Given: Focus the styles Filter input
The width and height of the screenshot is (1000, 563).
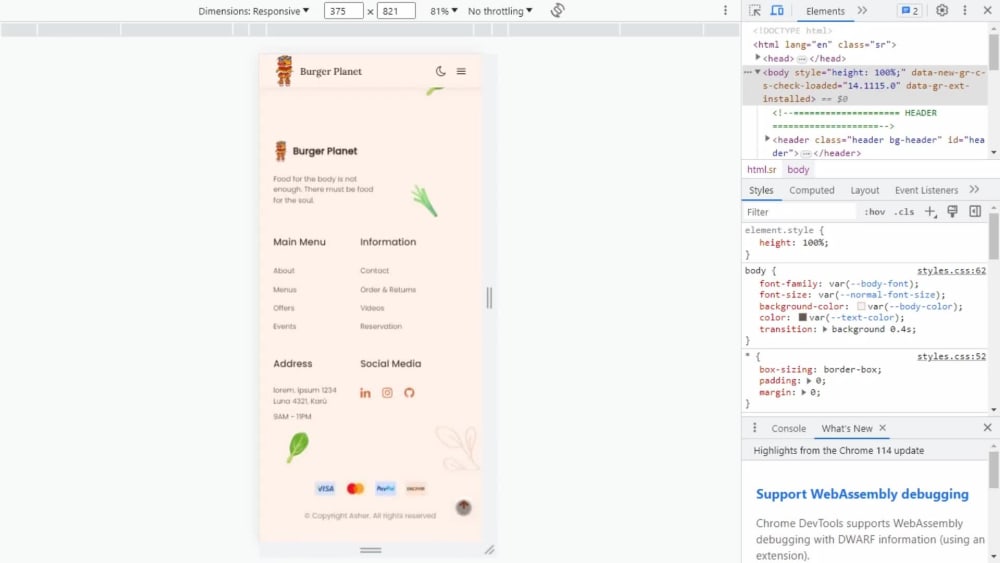Looking at the screenshot, I should pyautogui.click(x=800, y=212).
